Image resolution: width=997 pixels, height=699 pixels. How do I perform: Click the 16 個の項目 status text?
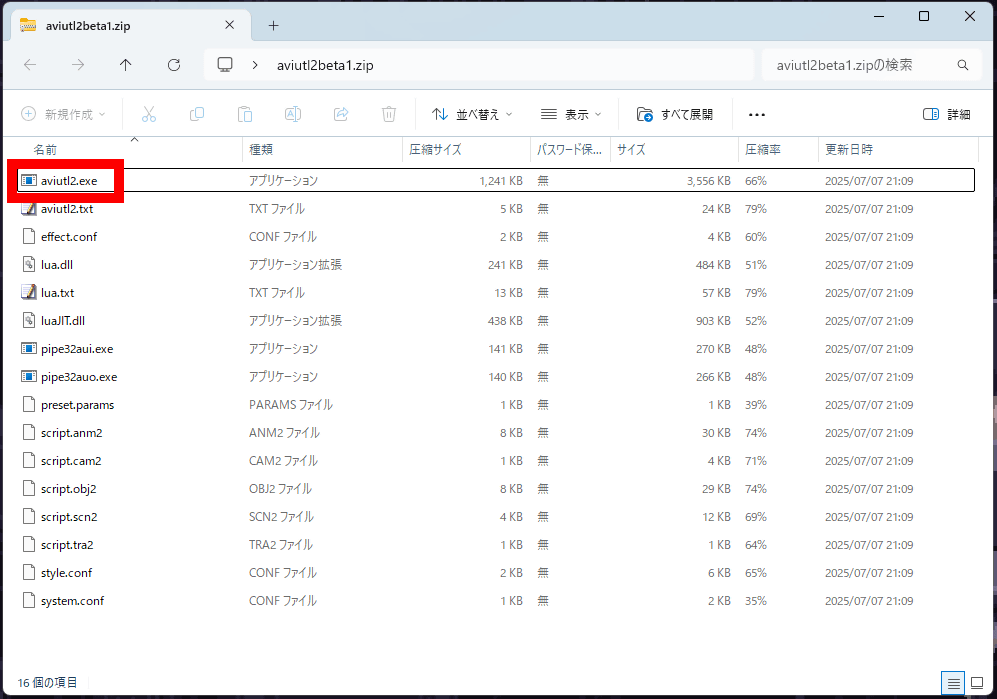pos(47,682)
